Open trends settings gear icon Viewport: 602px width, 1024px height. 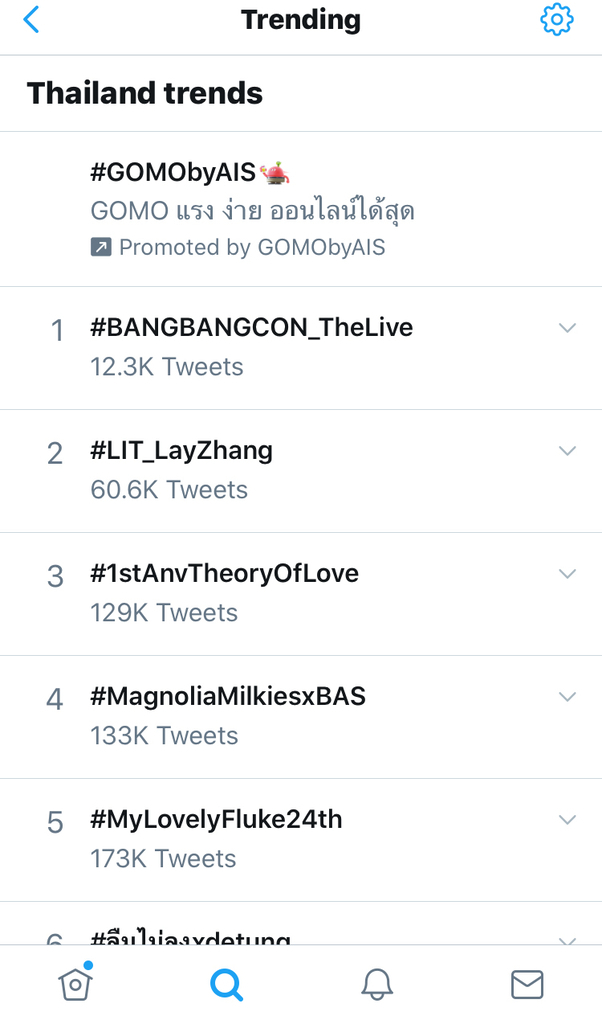click(557, 20)
